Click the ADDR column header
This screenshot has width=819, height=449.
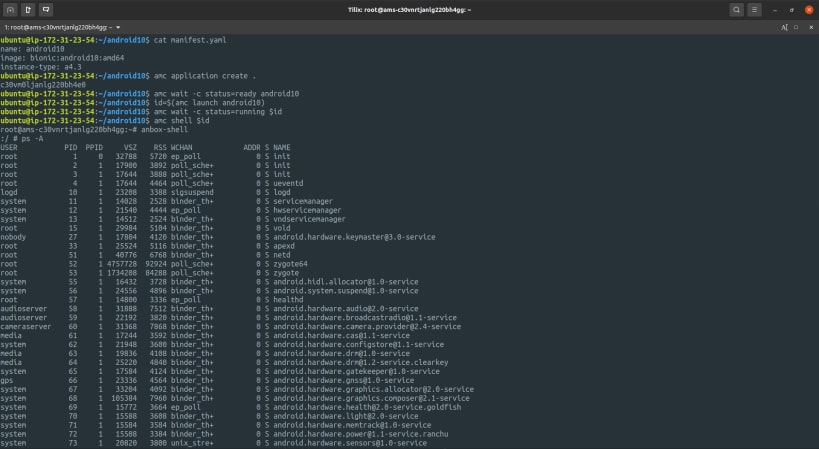252,147
